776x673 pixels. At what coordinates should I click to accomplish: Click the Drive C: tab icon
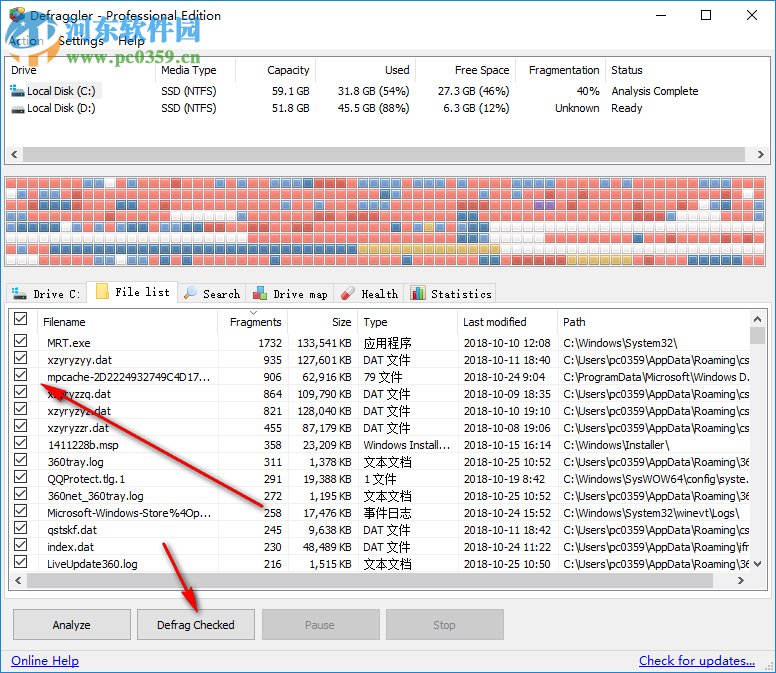19,293
